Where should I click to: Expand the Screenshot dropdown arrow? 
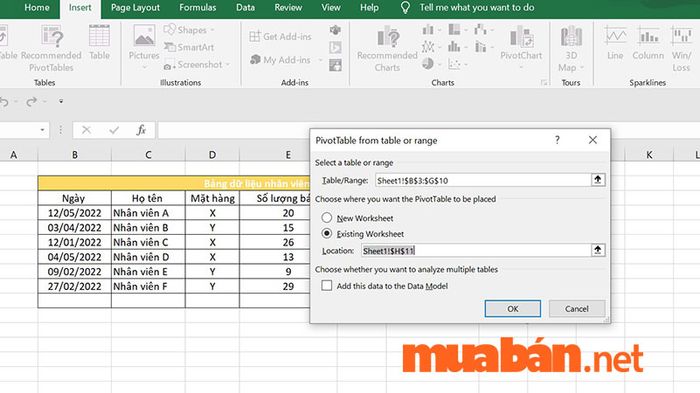tap(228, 65)
